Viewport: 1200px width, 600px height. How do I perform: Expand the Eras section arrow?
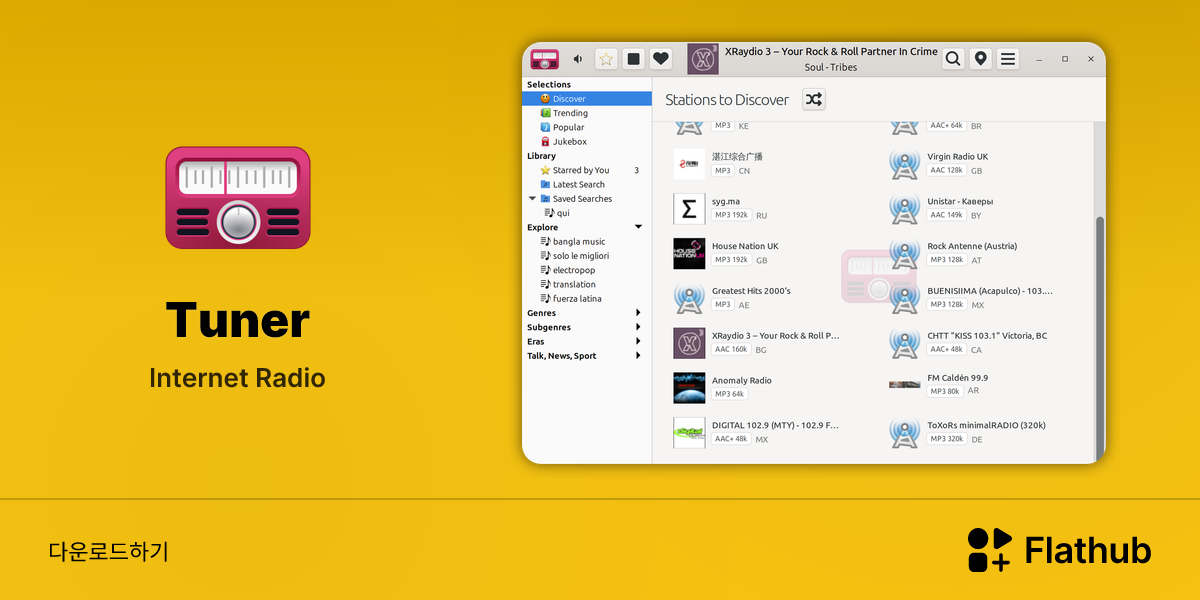point(638,341)
